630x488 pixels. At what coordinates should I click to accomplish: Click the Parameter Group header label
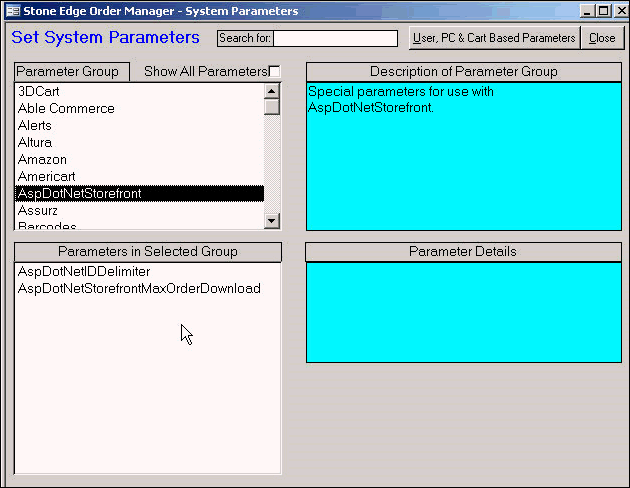coord(72,71)
